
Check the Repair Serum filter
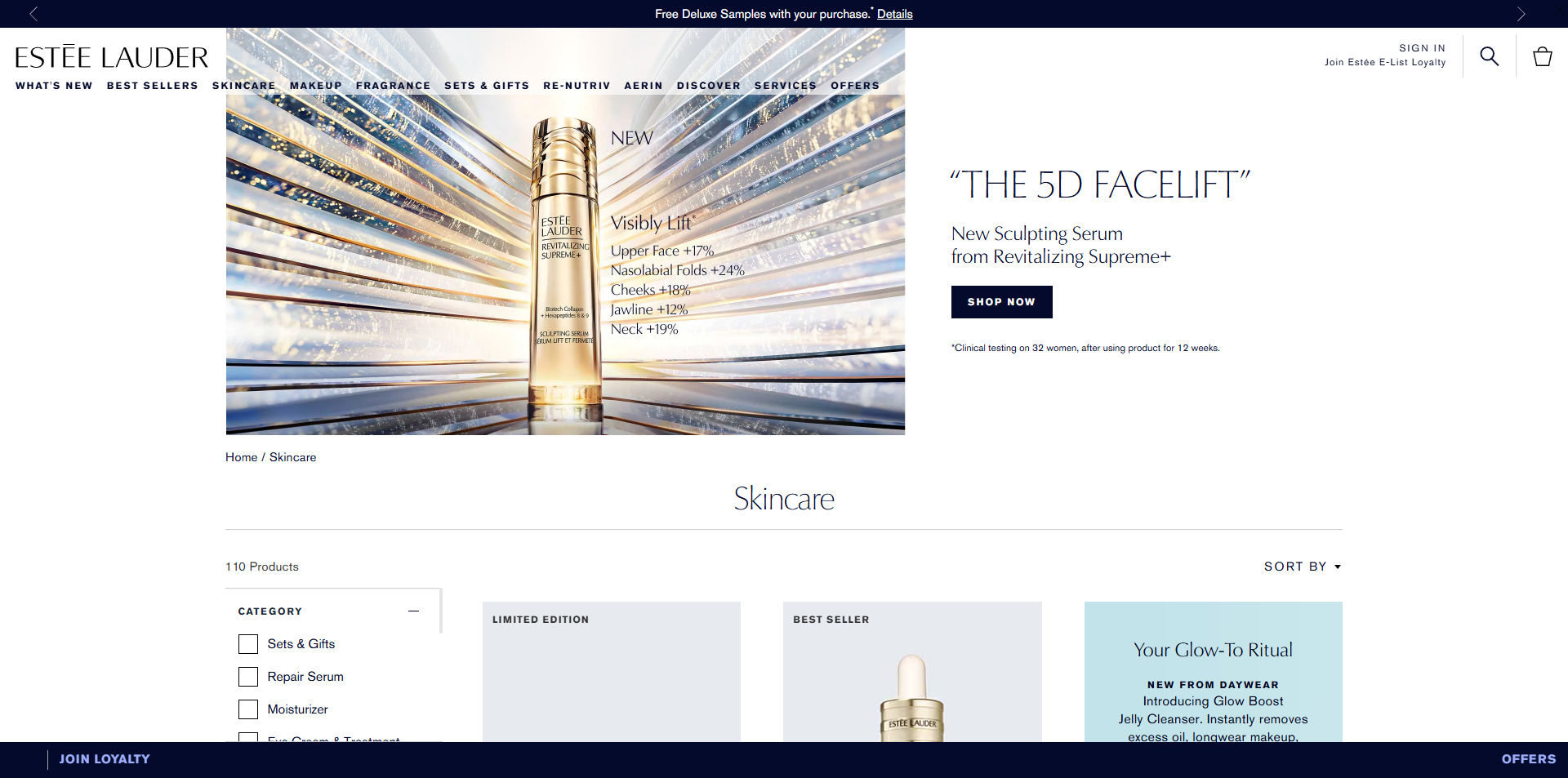[x=248, y=677]
